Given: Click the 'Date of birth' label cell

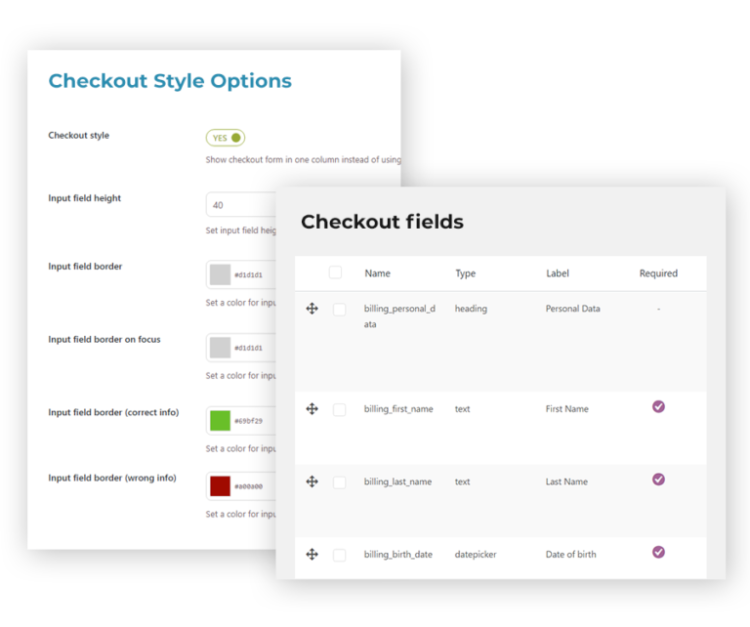Looking at the screenshot, I should click(x=571, y=554).
